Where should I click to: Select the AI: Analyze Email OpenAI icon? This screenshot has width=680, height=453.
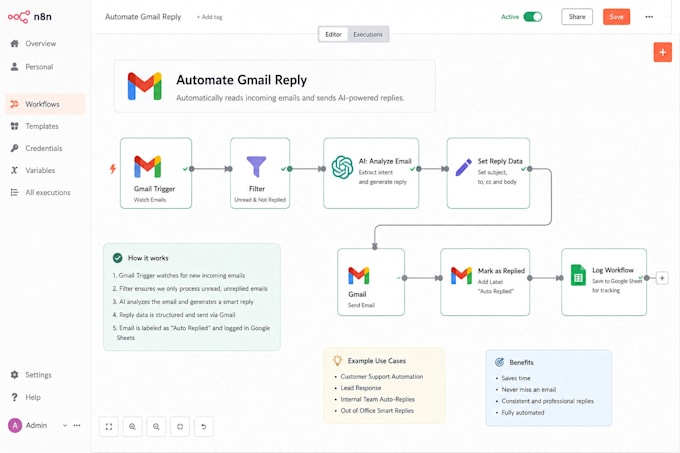pyautogui.click(x=342, y=167)
